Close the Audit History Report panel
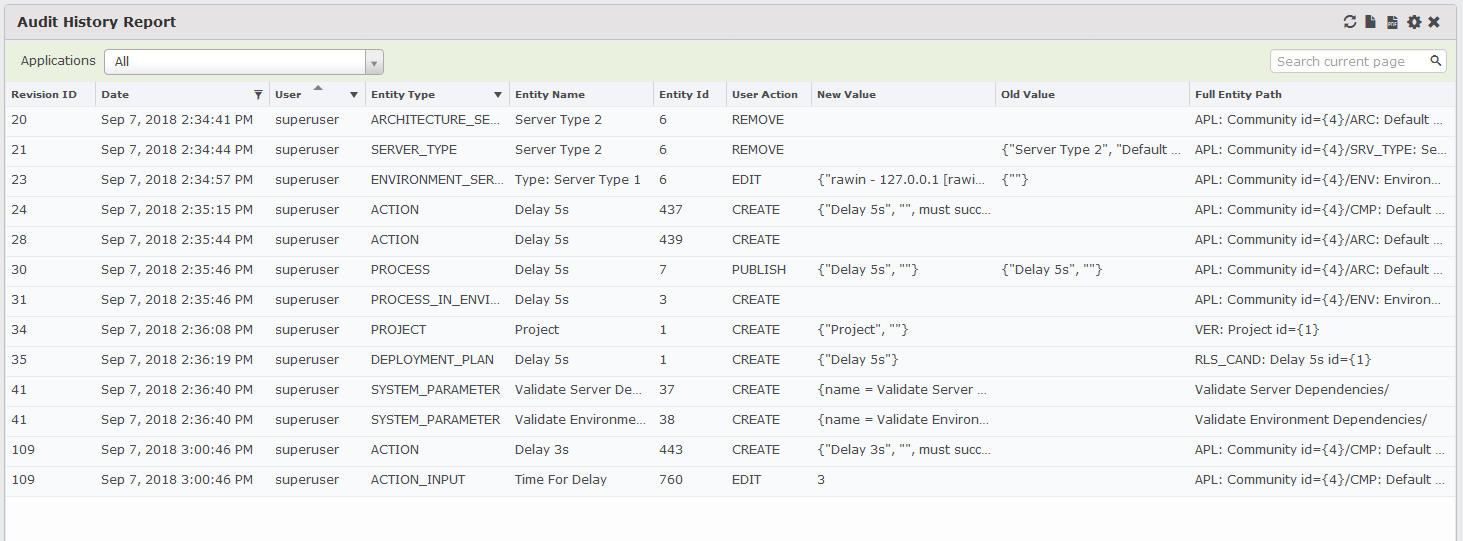 click(x=1434, y=22)
